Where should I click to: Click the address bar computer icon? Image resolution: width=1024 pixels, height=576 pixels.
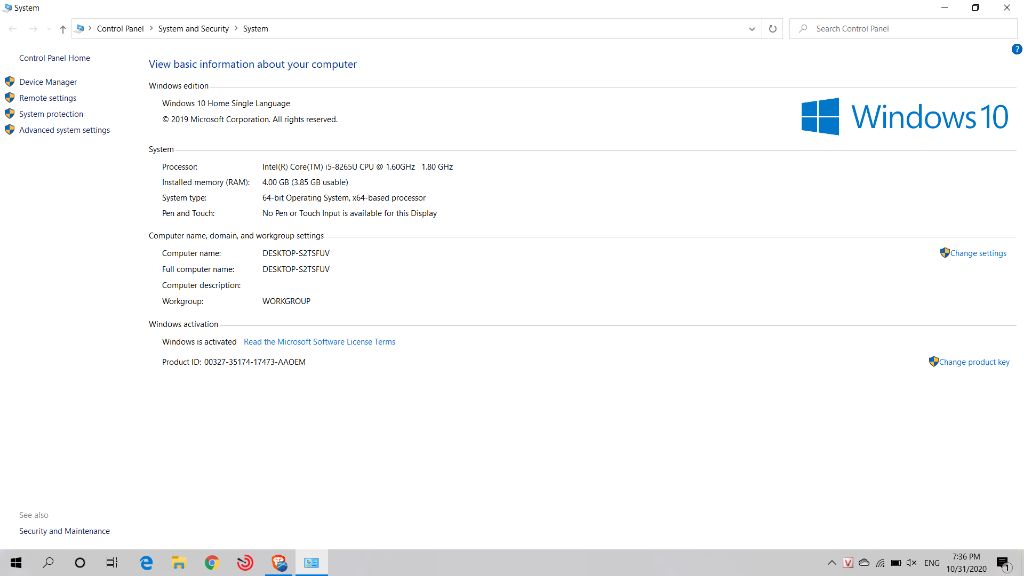point(80,29)
